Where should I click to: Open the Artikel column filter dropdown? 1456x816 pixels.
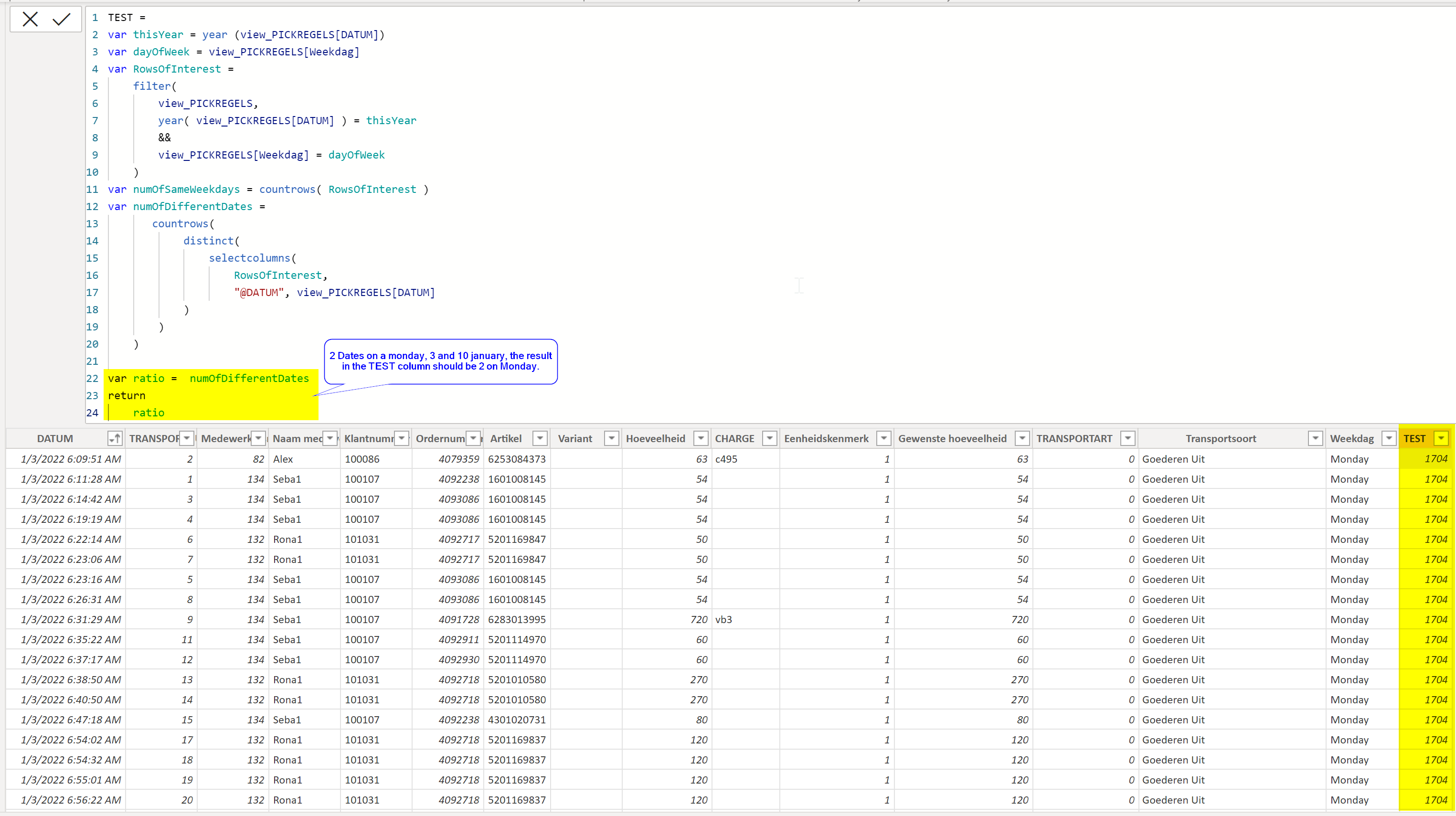[541, 438]
